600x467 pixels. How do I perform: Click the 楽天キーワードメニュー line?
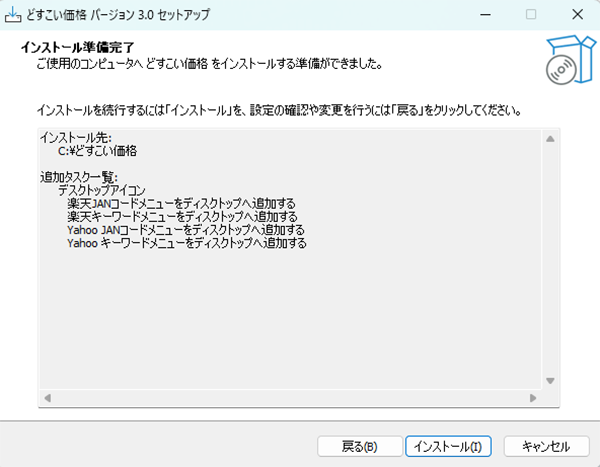[182, 217]
